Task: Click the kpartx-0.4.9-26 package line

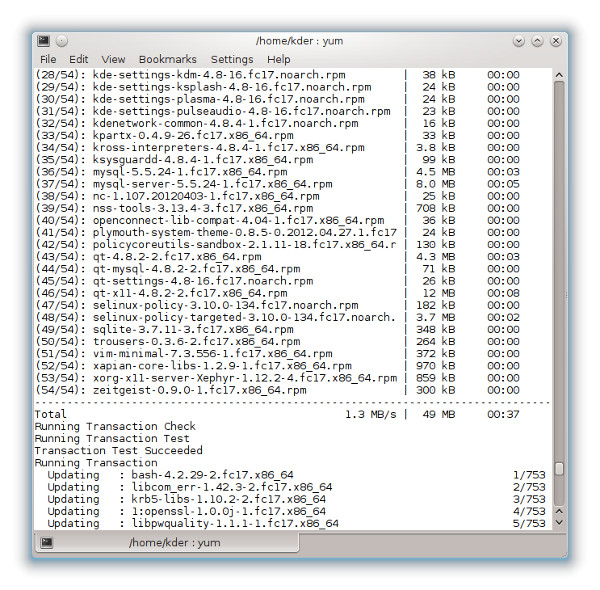Action: click(x=278, y=135)
